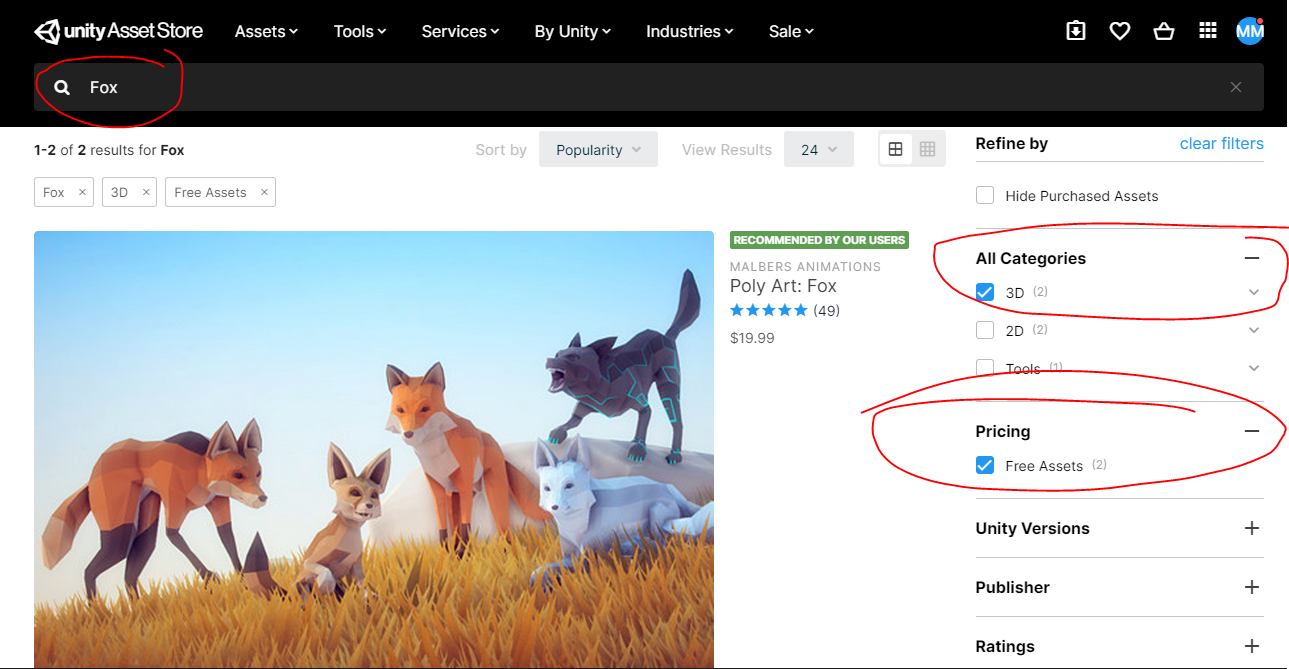The height and width of the screenshot is (669, 1289).
Task: Open the Tools menu in header
Action: coord(360,31)
